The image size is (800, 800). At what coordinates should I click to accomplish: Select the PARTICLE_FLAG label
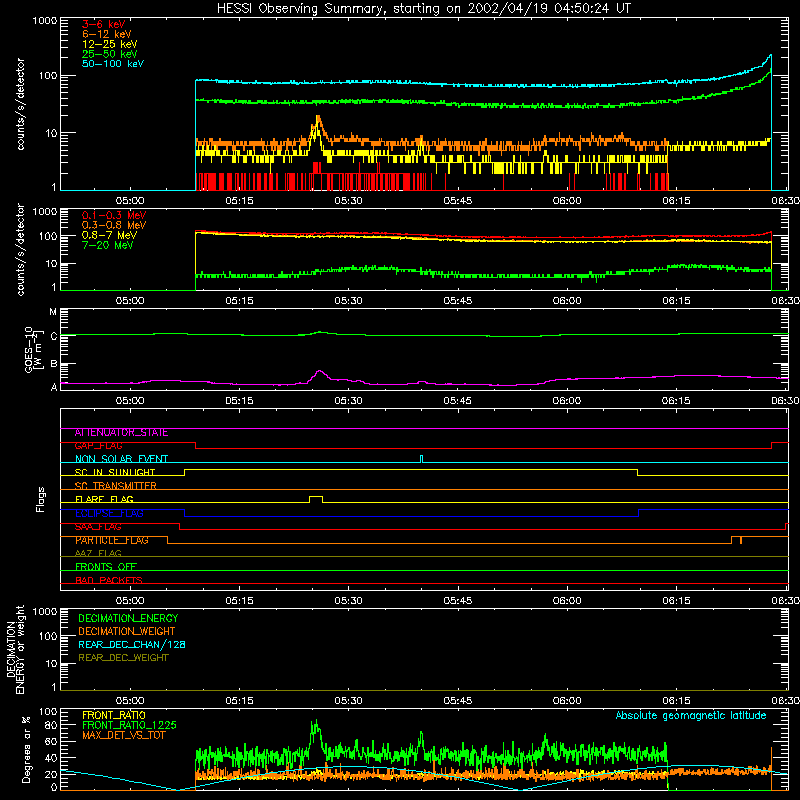pos(112,540)
